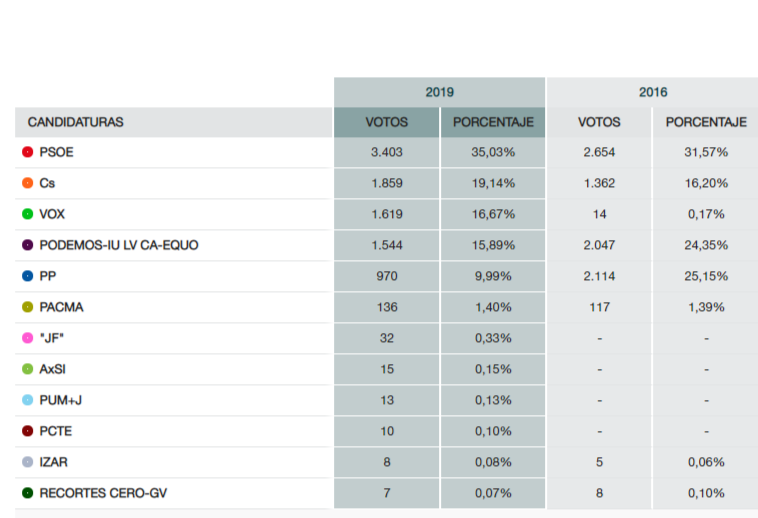Screen dimensions: 758x518
Task: Select the 2019 year column header
Action: coord(439,92)
